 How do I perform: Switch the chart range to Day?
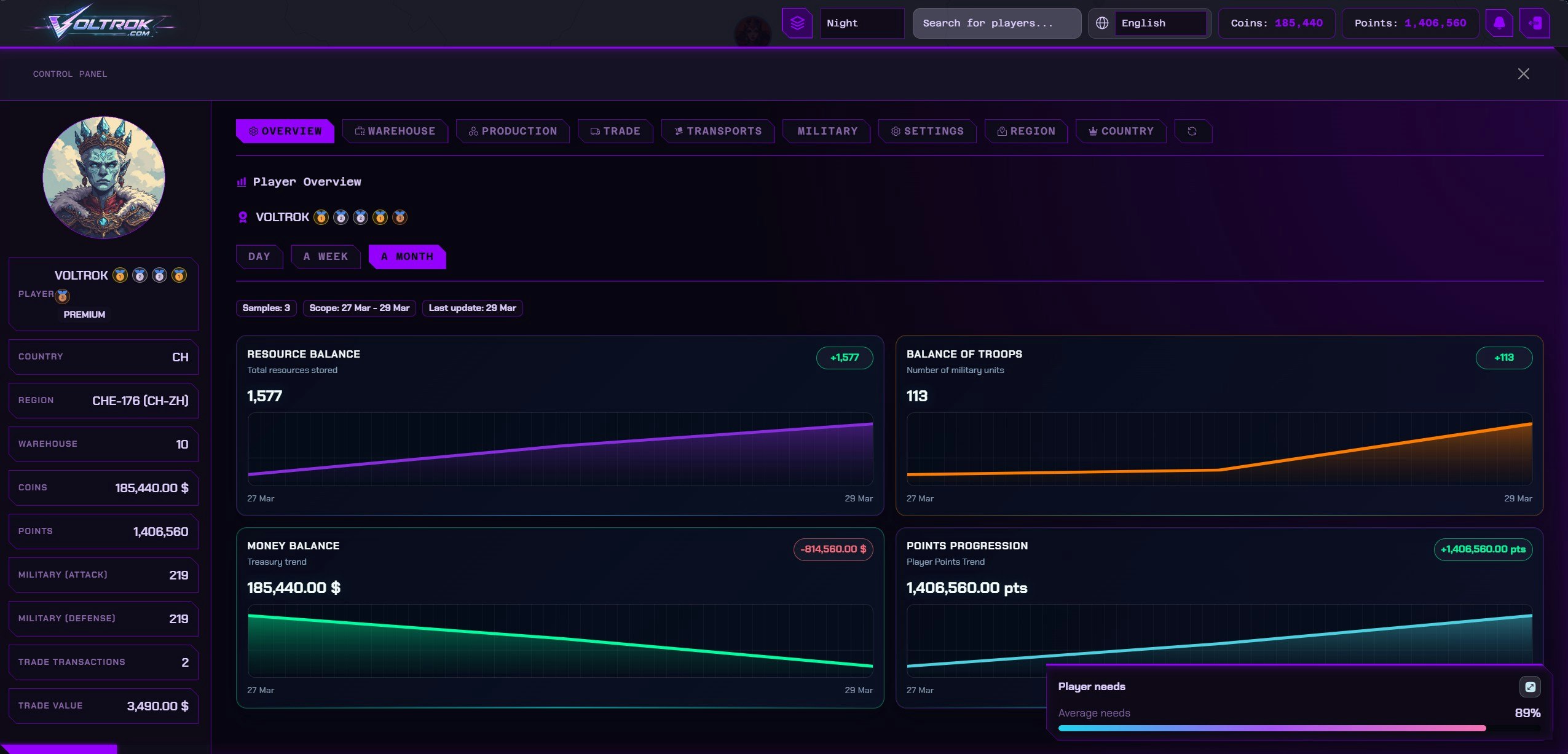[259, 257]
